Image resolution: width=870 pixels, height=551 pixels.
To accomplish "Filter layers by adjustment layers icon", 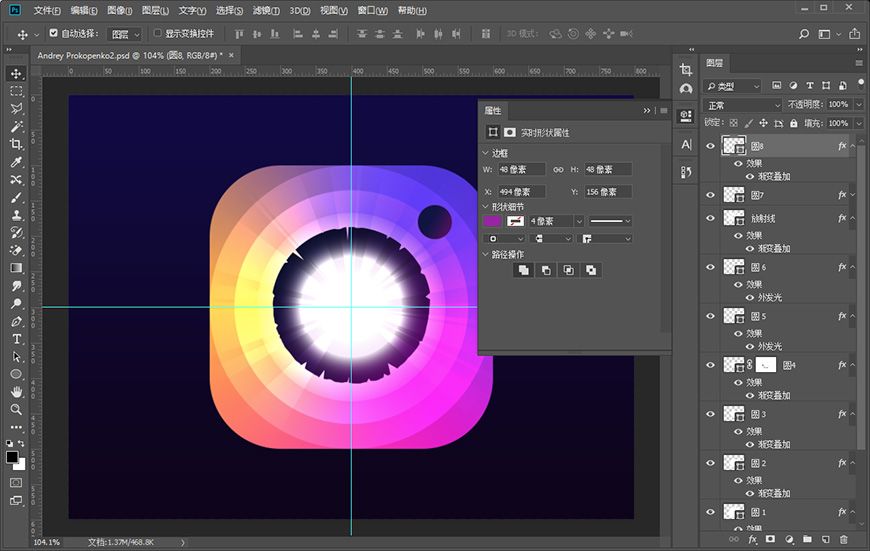I will pyautogui.click(x=793, y=85).
